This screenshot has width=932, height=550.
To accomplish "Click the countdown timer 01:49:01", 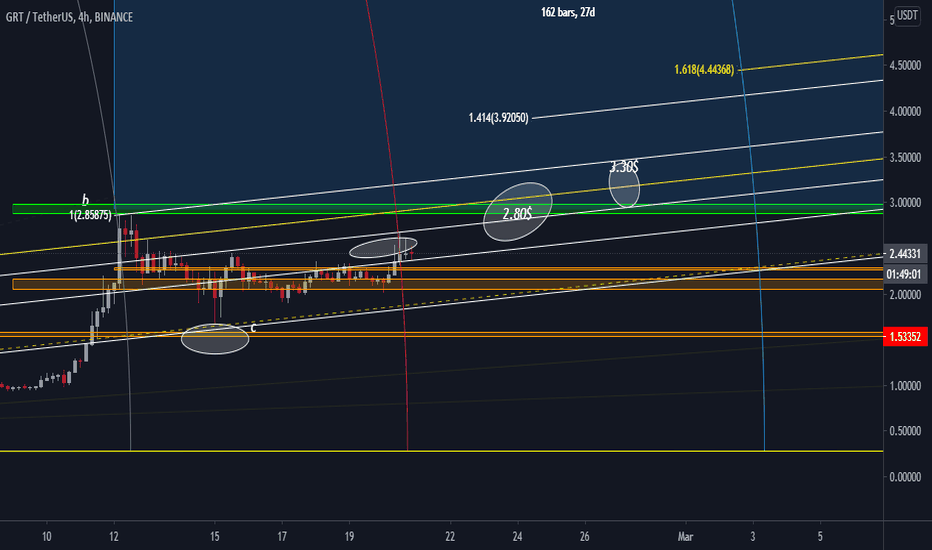I will (905, 274).
